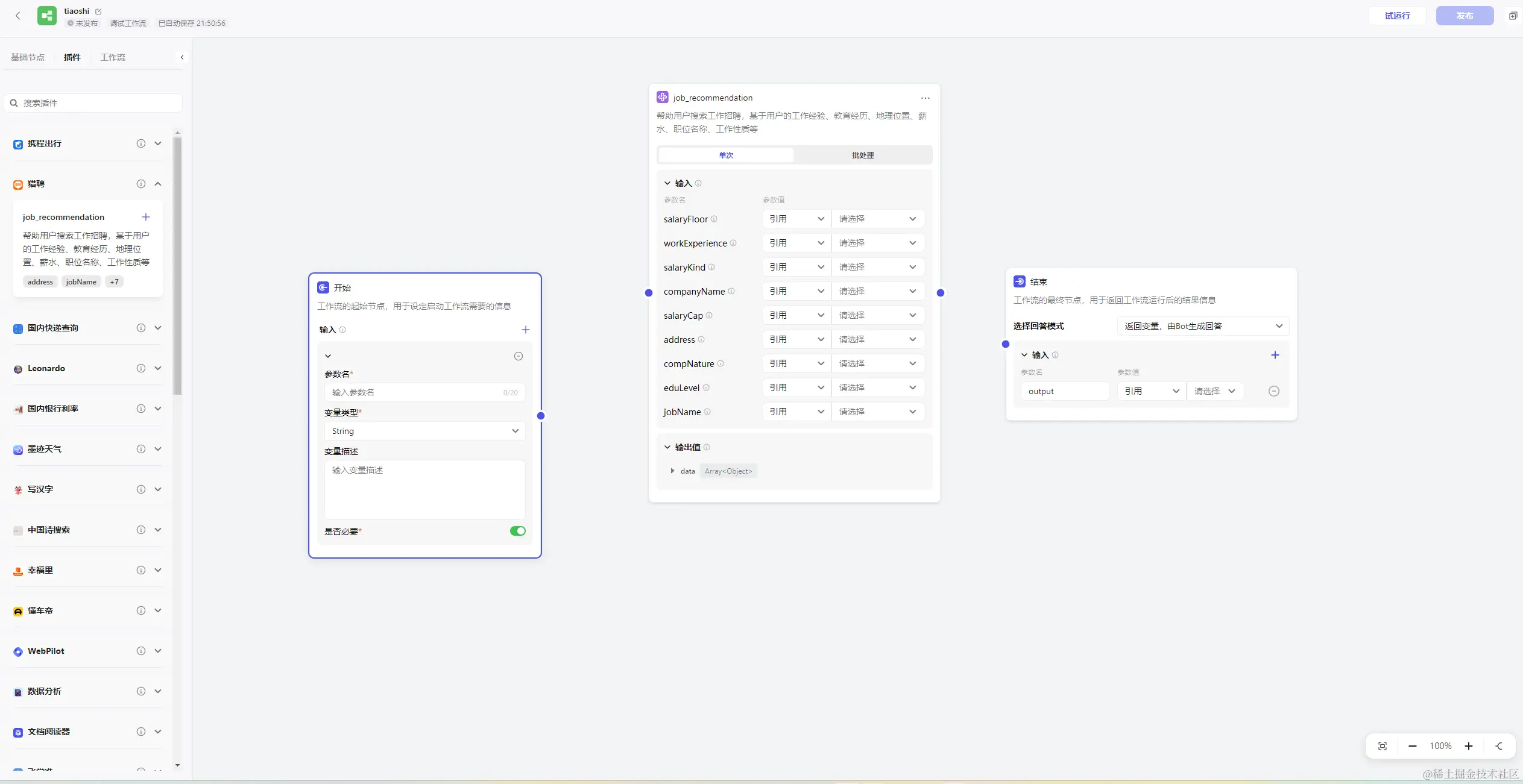Open the three-dot menu on job_recommendation node

pos(925,98)
